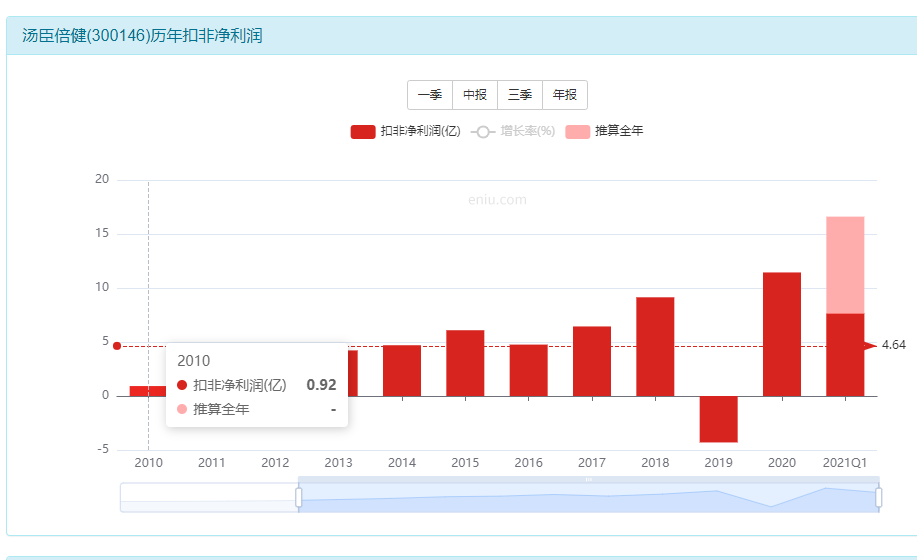Click the chart title 汤臣倍健(300146)历年扣非净利润

[142, 36]
